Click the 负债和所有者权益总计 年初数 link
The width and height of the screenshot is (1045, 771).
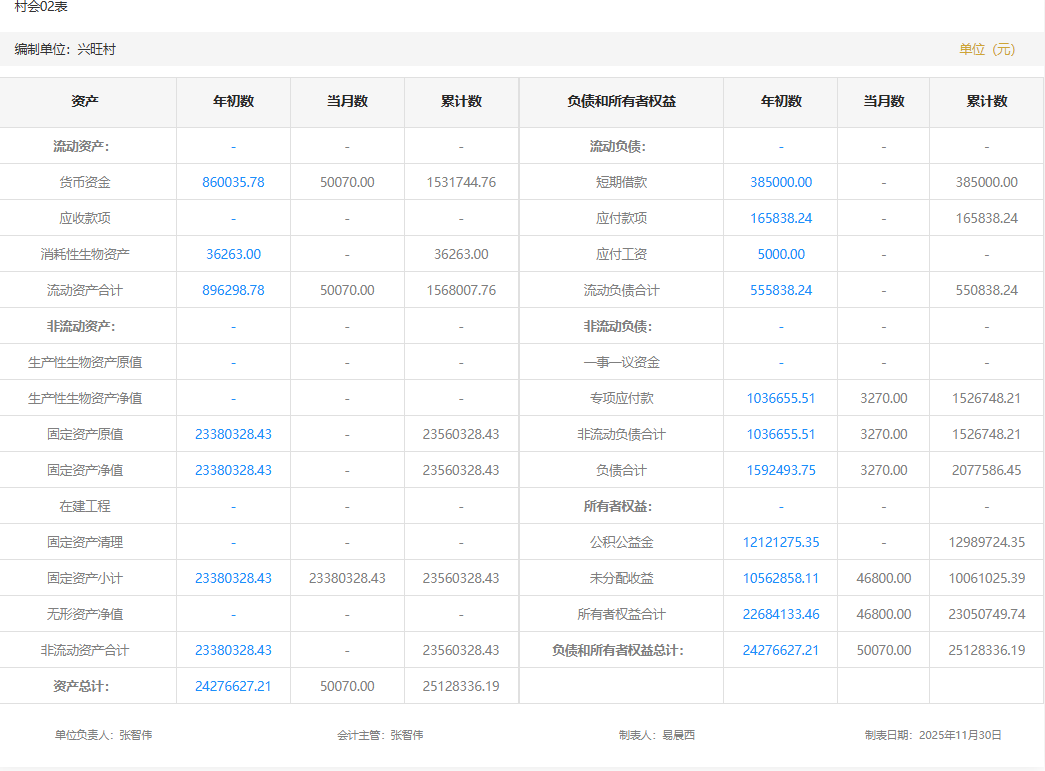coord(780,650)
